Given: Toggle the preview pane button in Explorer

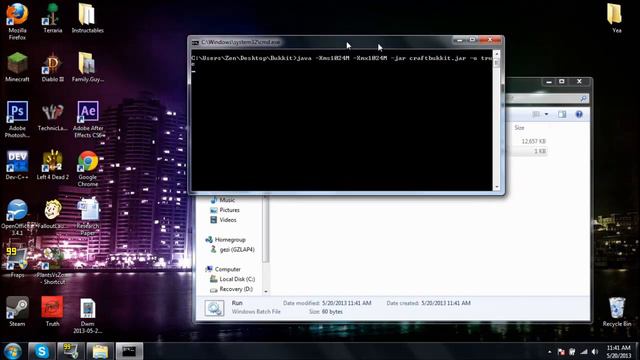Looking at the screenshot, I should coord(562,115).
